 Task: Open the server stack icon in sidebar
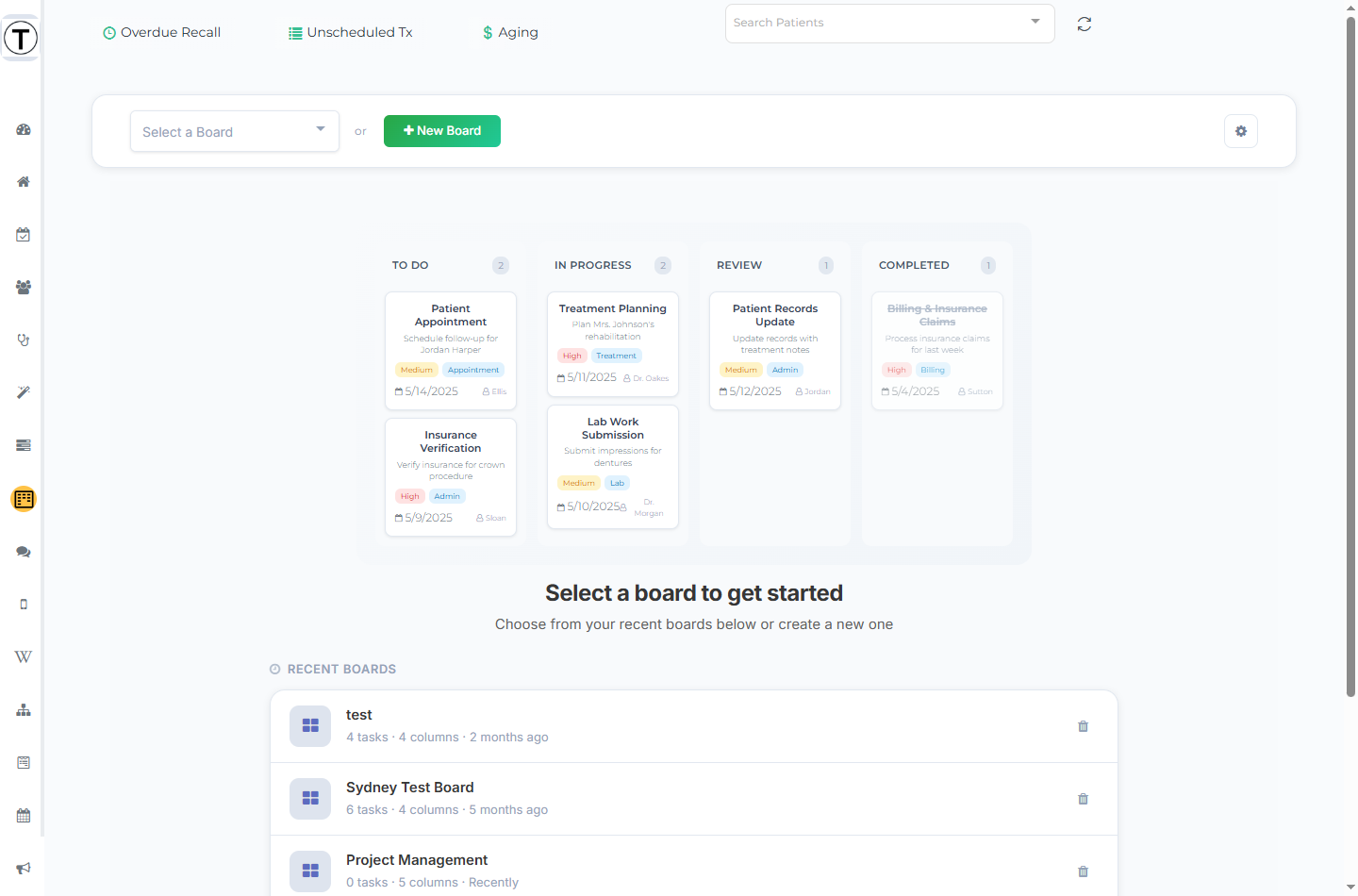coord(24,445)
